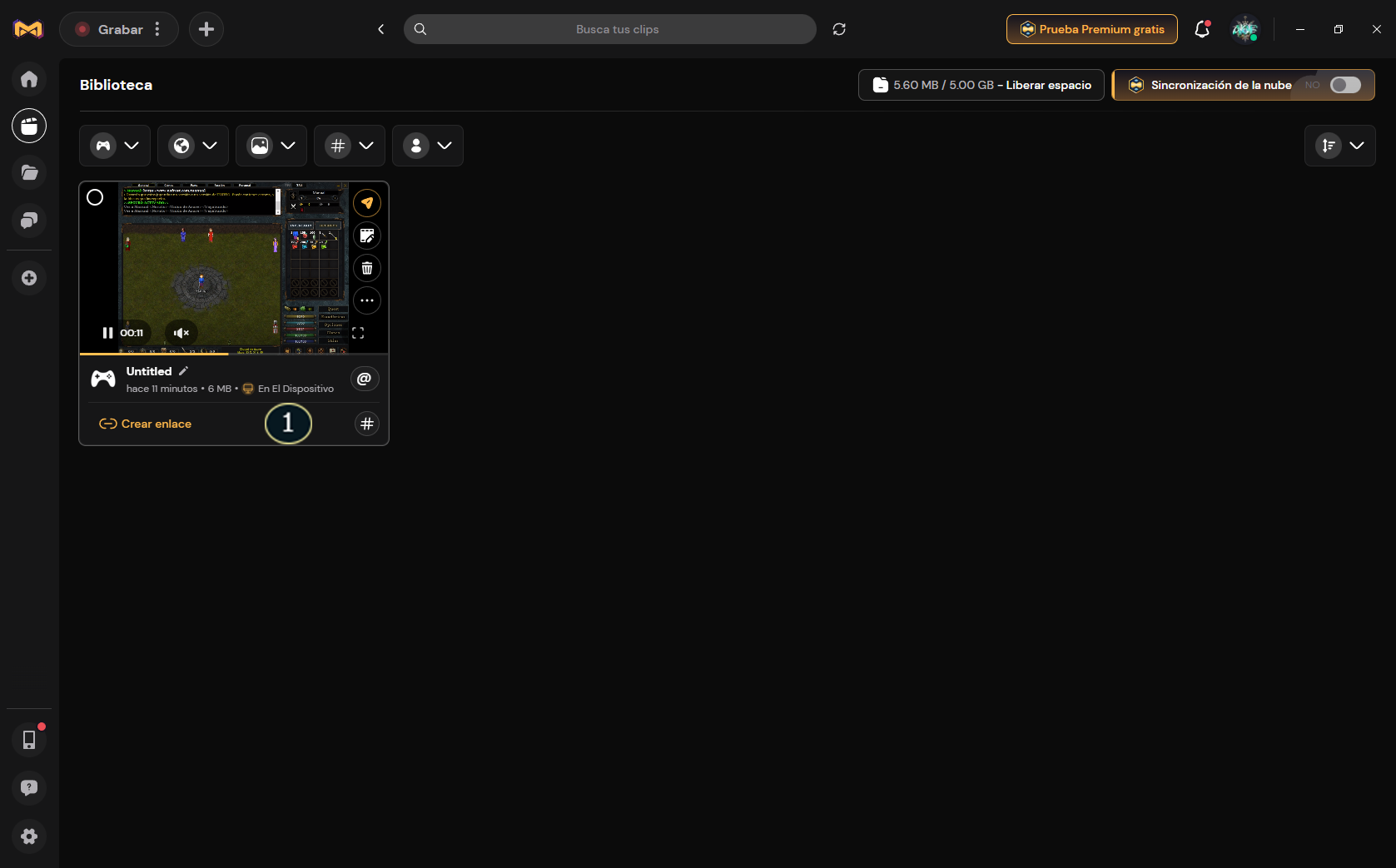Open the notifications bell
This screenshot has height=868, width=1396.
coord(1201,29)
